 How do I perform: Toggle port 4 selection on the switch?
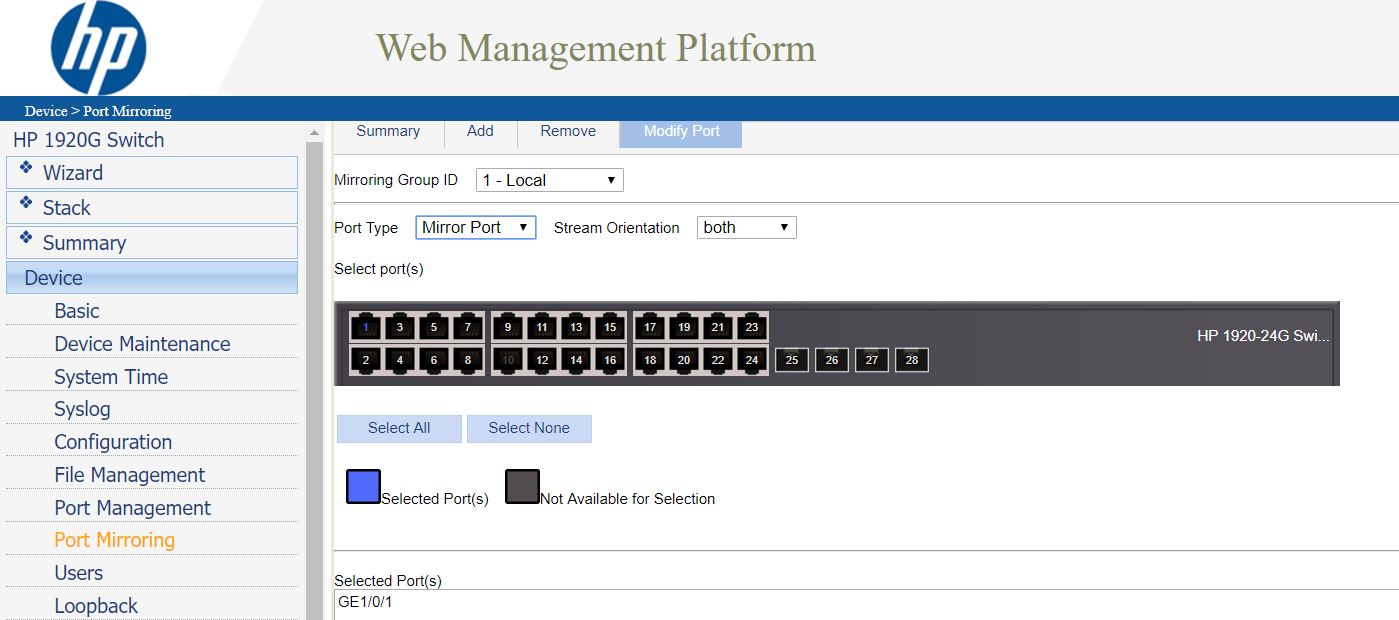[400, 360]
